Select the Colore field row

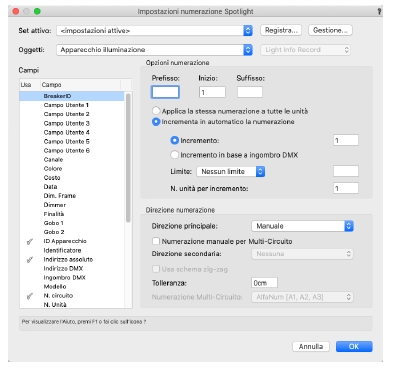[x=72, y=169]
